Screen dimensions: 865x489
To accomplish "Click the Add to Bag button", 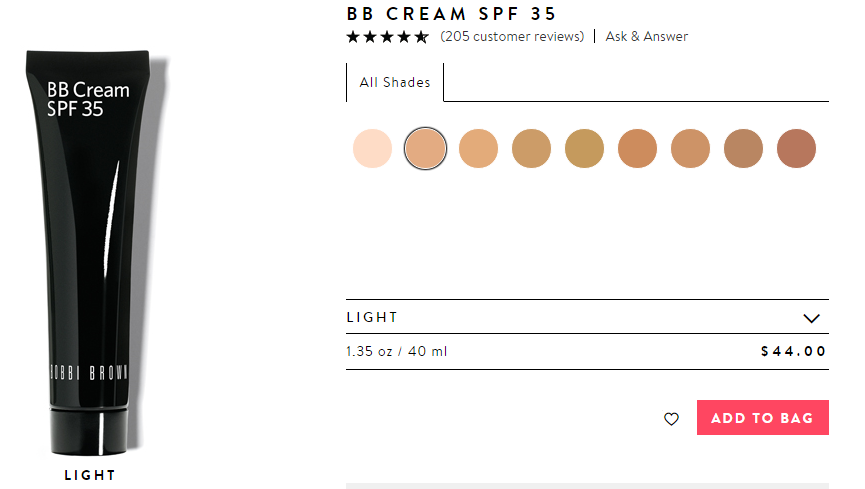I will [x=762, y=418].
